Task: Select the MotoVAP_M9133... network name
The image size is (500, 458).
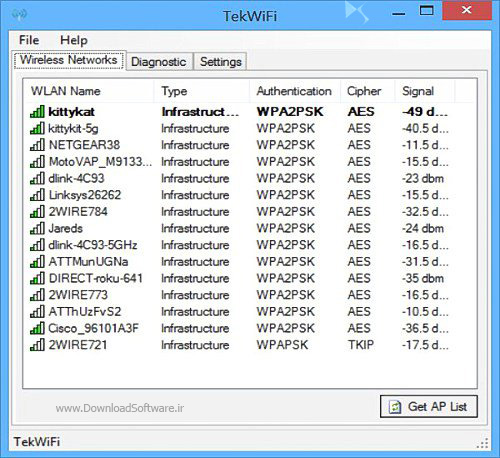Action: tap(100, 162)
